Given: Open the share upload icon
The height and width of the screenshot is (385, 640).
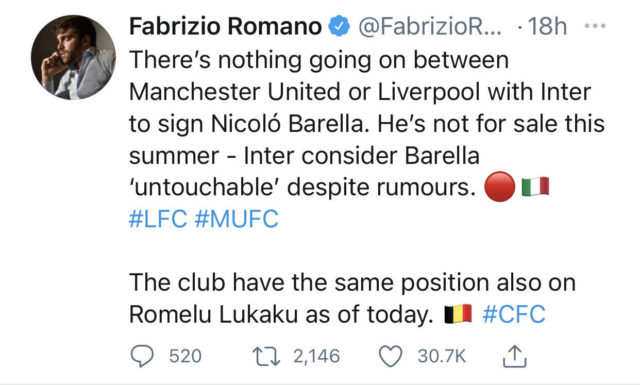Looking at the screenshot, I should pos(515,356).
